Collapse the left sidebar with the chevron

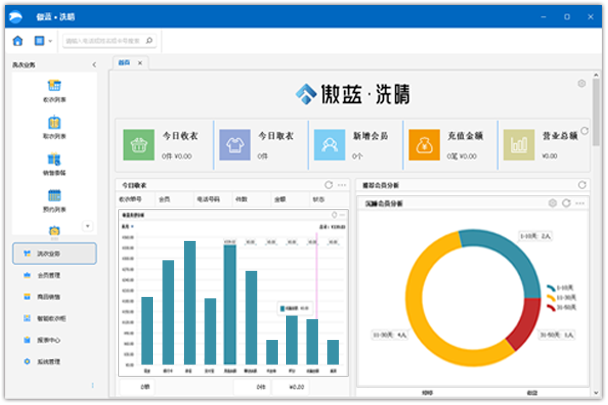[x=94, y=65]
